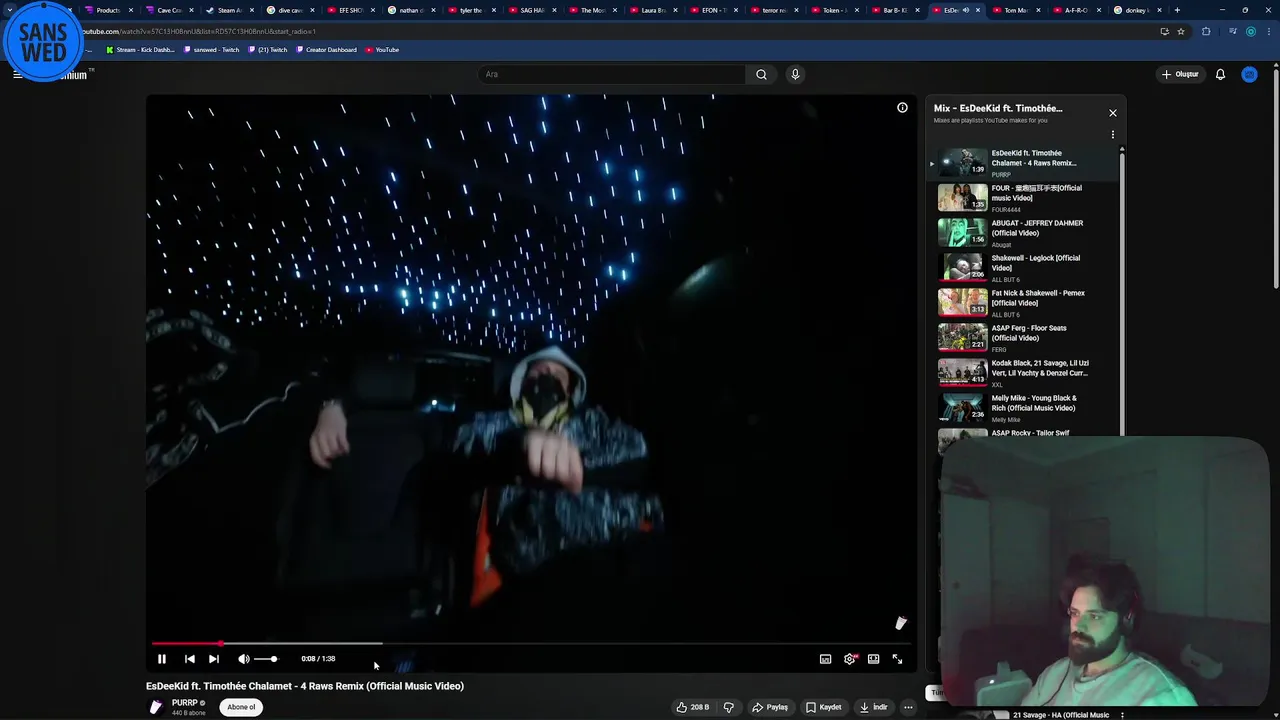Viewport: 1280px width, 720px height.
Task: Open the Mix playlist options menu
Action: click(1112, 135)
